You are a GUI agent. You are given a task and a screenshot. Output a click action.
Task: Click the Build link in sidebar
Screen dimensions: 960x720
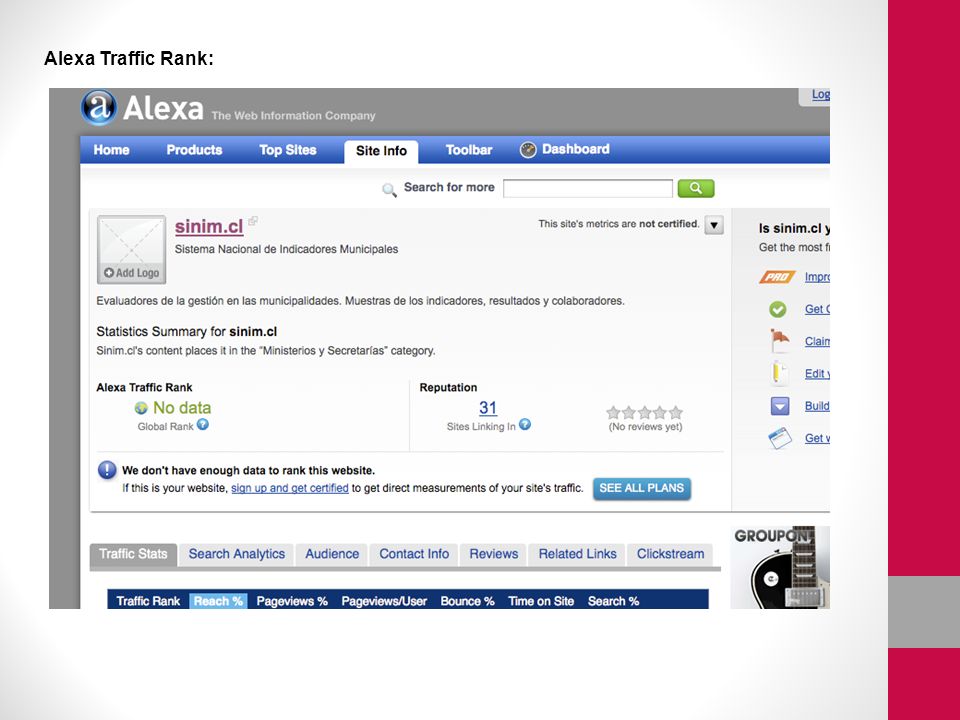point(817,406)
